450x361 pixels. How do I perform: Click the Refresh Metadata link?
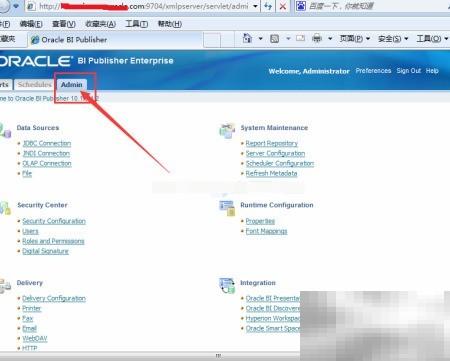271,173
